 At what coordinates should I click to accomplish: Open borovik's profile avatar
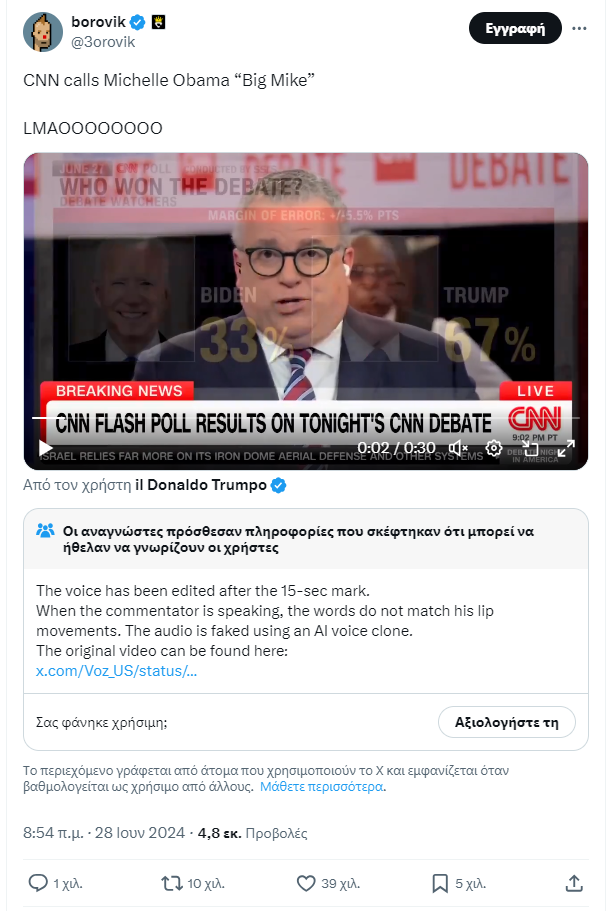[x=43, y=32]
